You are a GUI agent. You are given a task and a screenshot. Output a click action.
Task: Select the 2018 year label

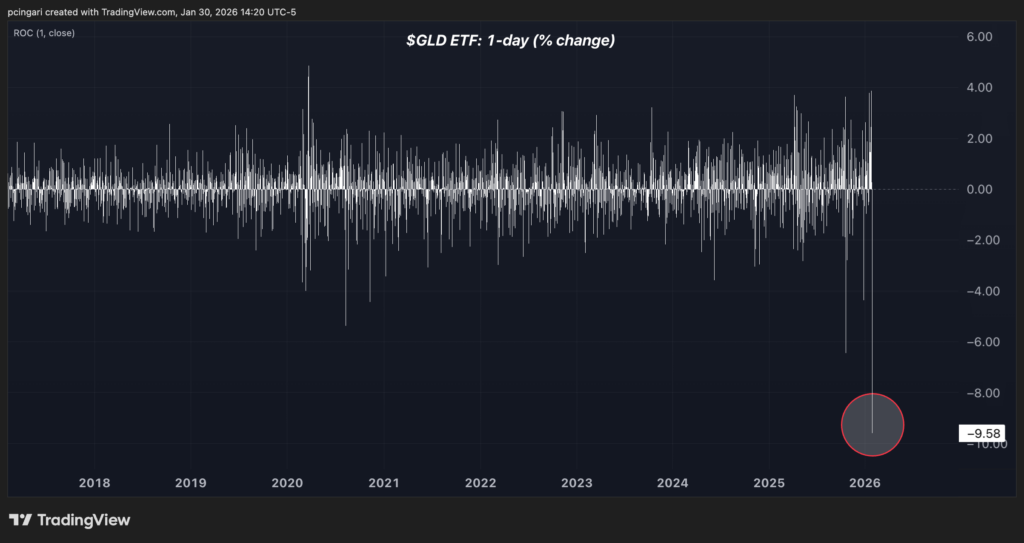coord(94,483)
